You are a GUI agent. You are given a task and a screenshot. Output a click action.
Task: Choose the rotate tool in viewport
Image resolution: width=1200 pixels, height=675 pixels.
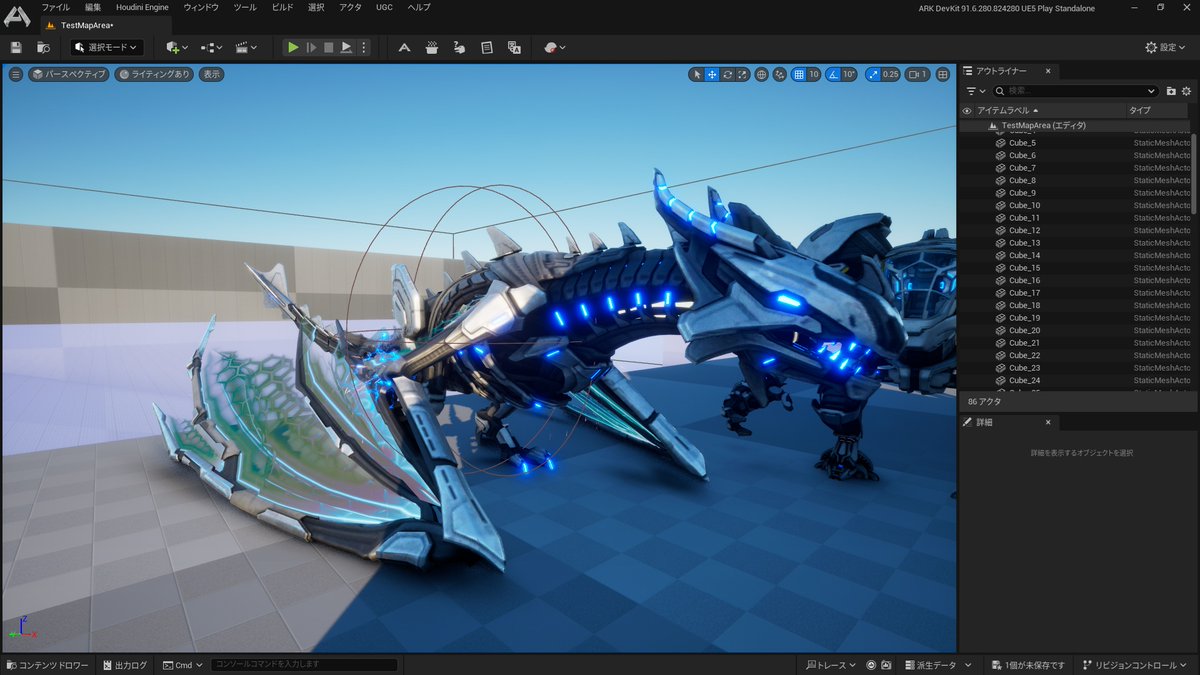[727, 74]
